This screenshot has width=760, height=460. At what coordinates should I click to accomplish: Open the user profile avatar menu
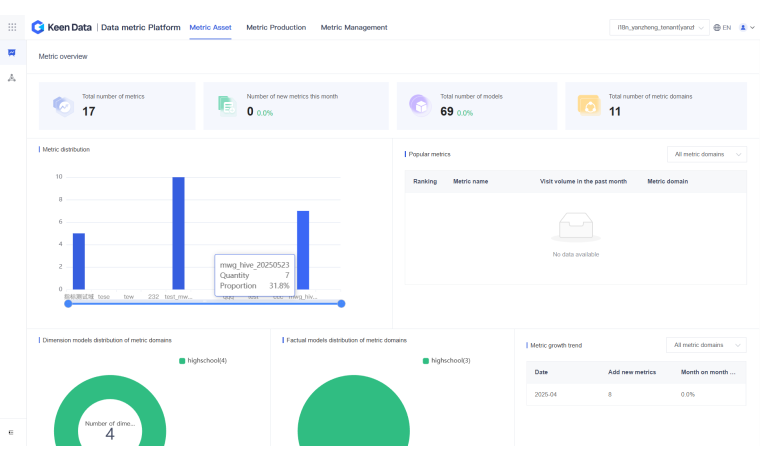[743, 27]
